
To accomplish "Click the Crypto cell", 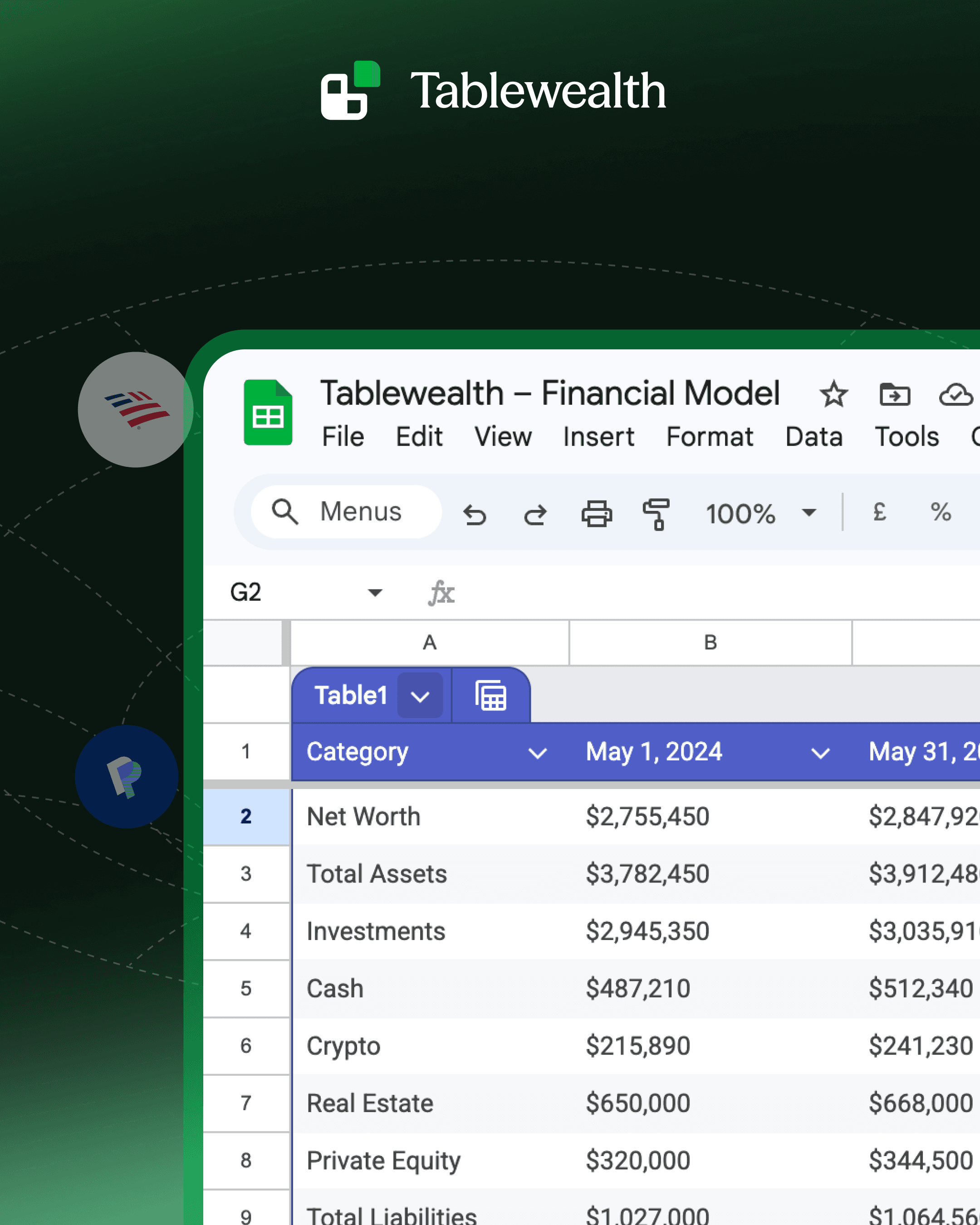I will tap(431, 1046).
